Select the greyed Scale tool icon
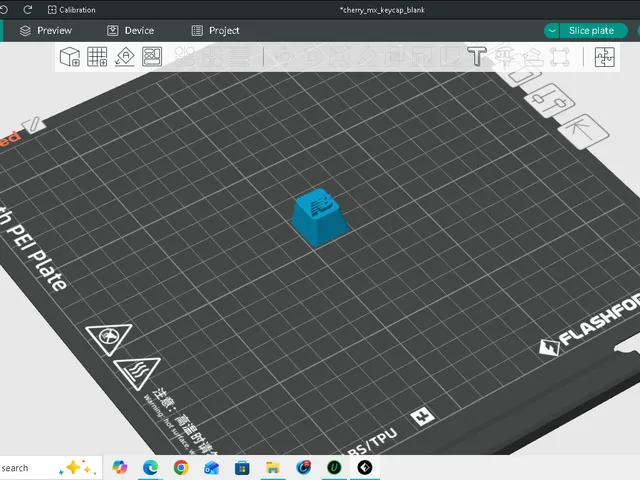This screenshot has width=640, height=480. point(340,56)
